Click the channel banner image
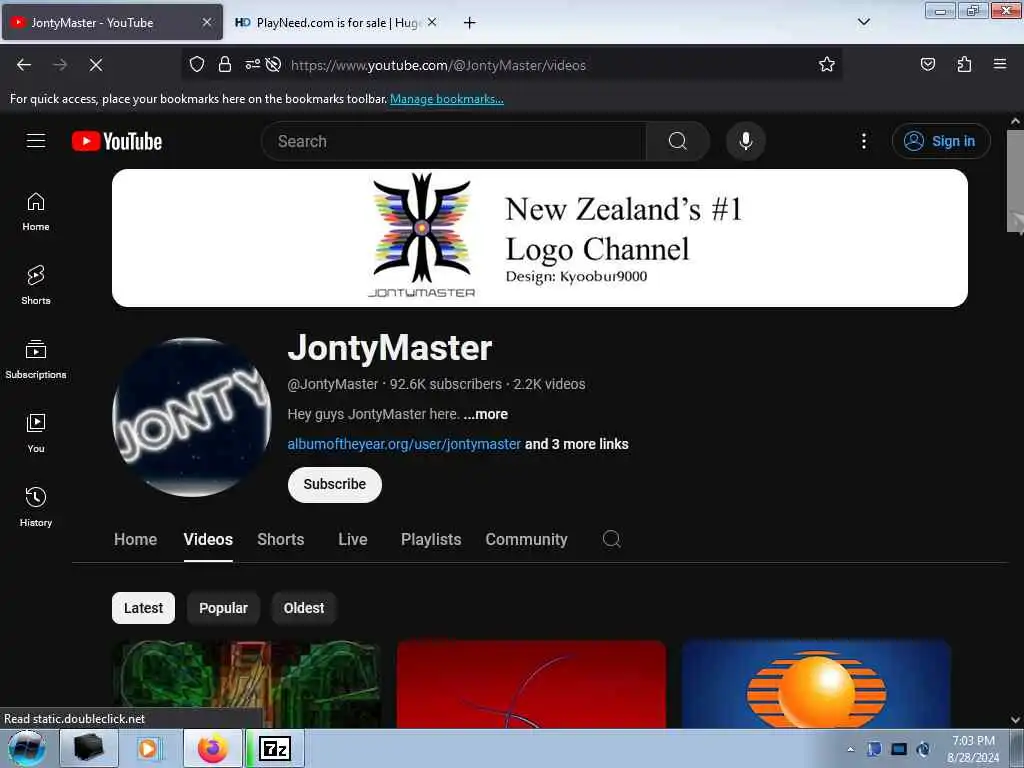Screen dimensions: 1024x768 tap(539, 238)
